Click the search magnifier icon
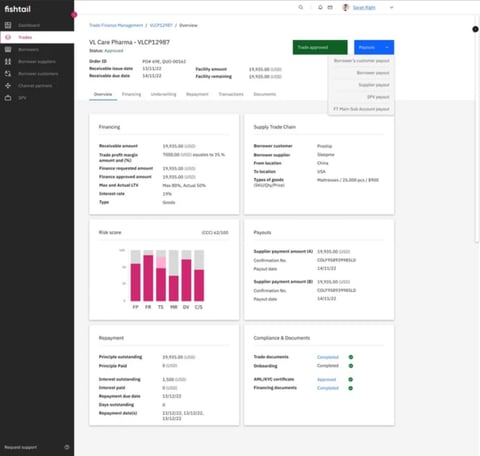Screen dimensions: 480x456 (x=301, y=7)
